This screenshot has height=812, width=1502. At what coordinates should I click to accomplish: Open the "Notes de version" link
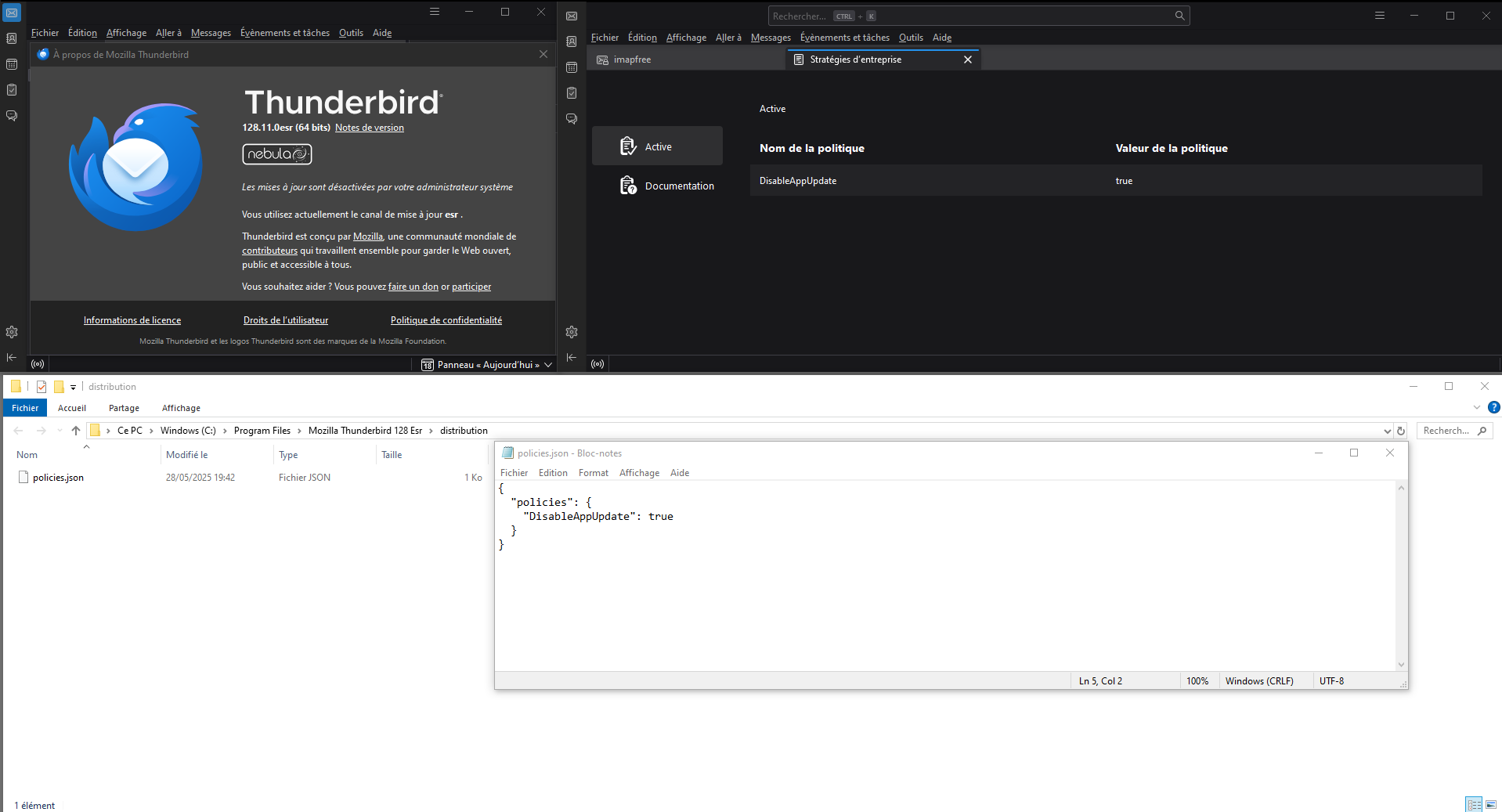click(x=370, y=128)
